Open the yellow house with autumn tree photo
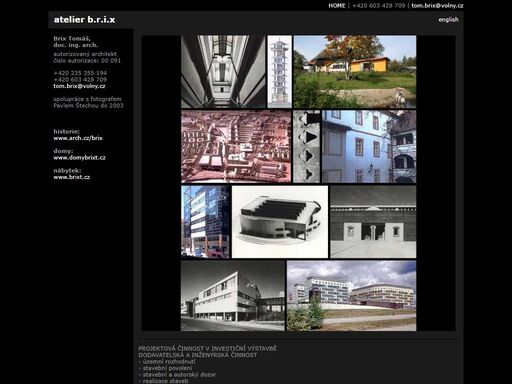 (355, 72)
